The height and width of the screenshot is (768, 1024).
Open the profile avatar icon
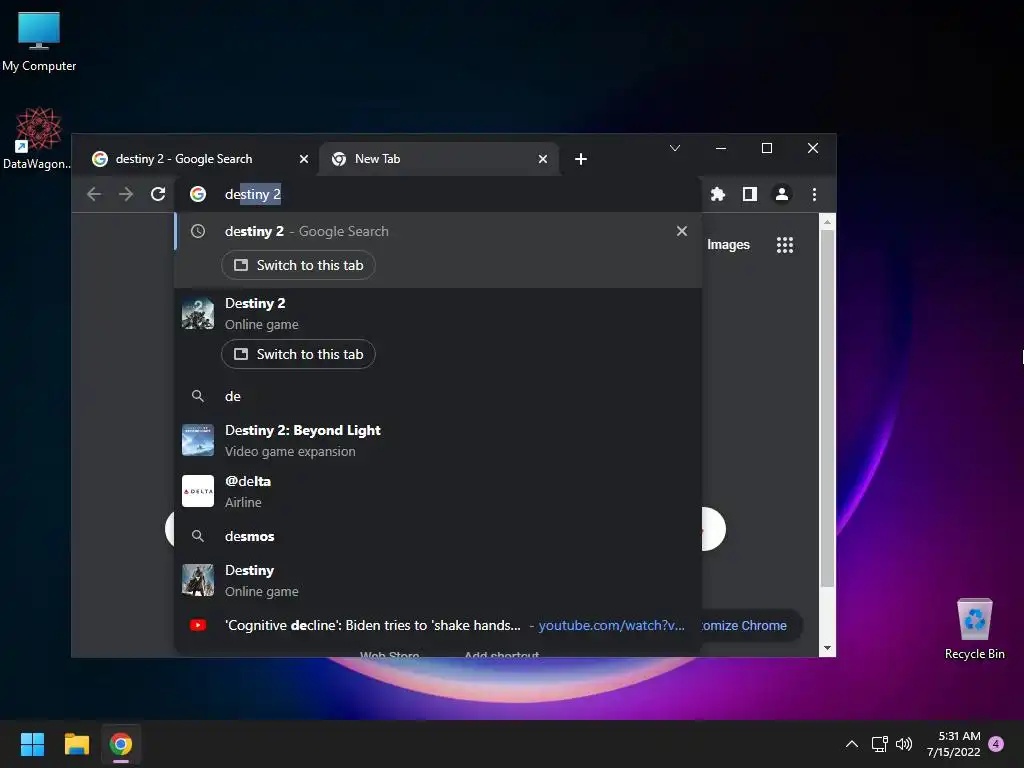pyautogui.click(x=782, y=194)
